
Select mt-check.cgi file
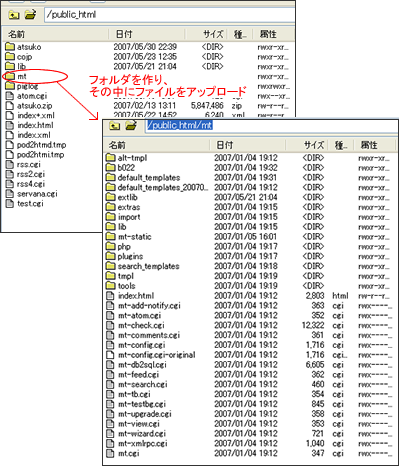point(136,325)
